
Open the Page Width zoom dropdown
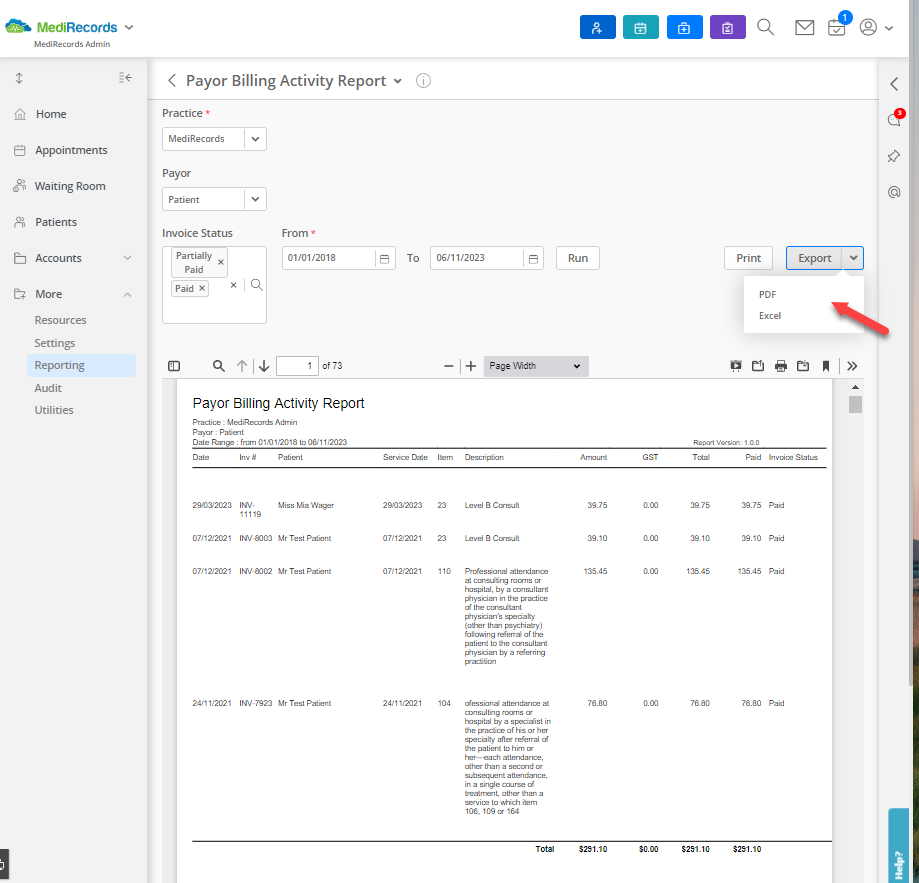point(535,366)
